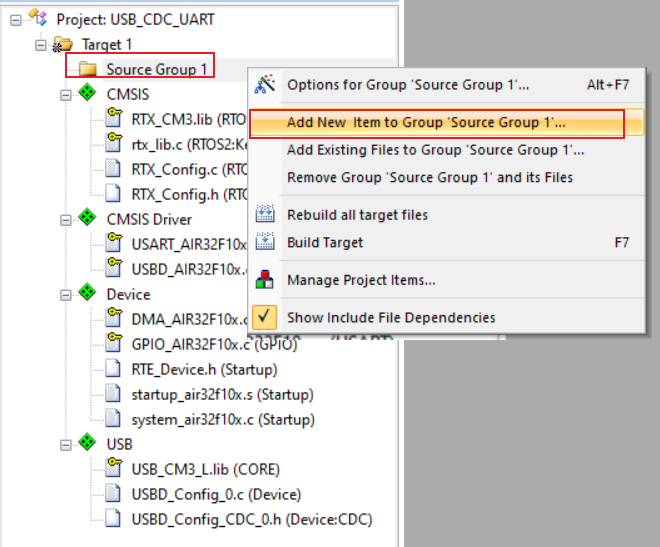Image resolution: width=660 pixels, height=547 pixels.
Task: Click the locked file icon of USART_AIR32F10x
Action: click(114, 242)
